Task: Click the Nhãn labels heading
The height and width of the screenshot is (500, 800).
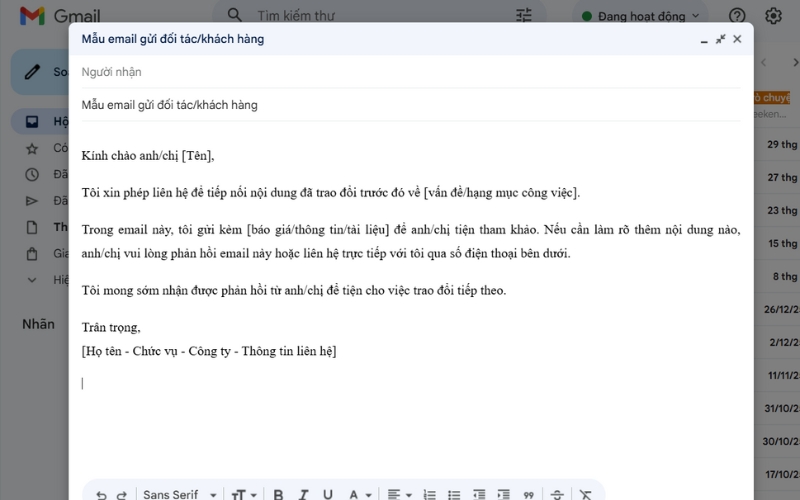Action: pyautogui.click(x=38, y=324)
